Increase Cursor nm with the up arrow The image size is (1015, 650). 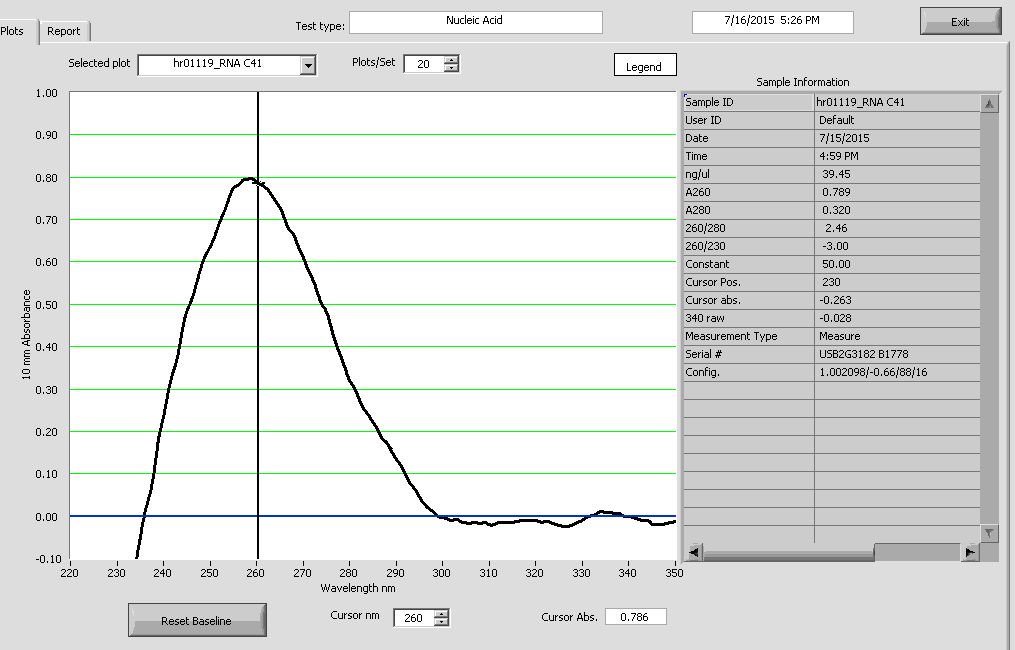pos(441,613)
